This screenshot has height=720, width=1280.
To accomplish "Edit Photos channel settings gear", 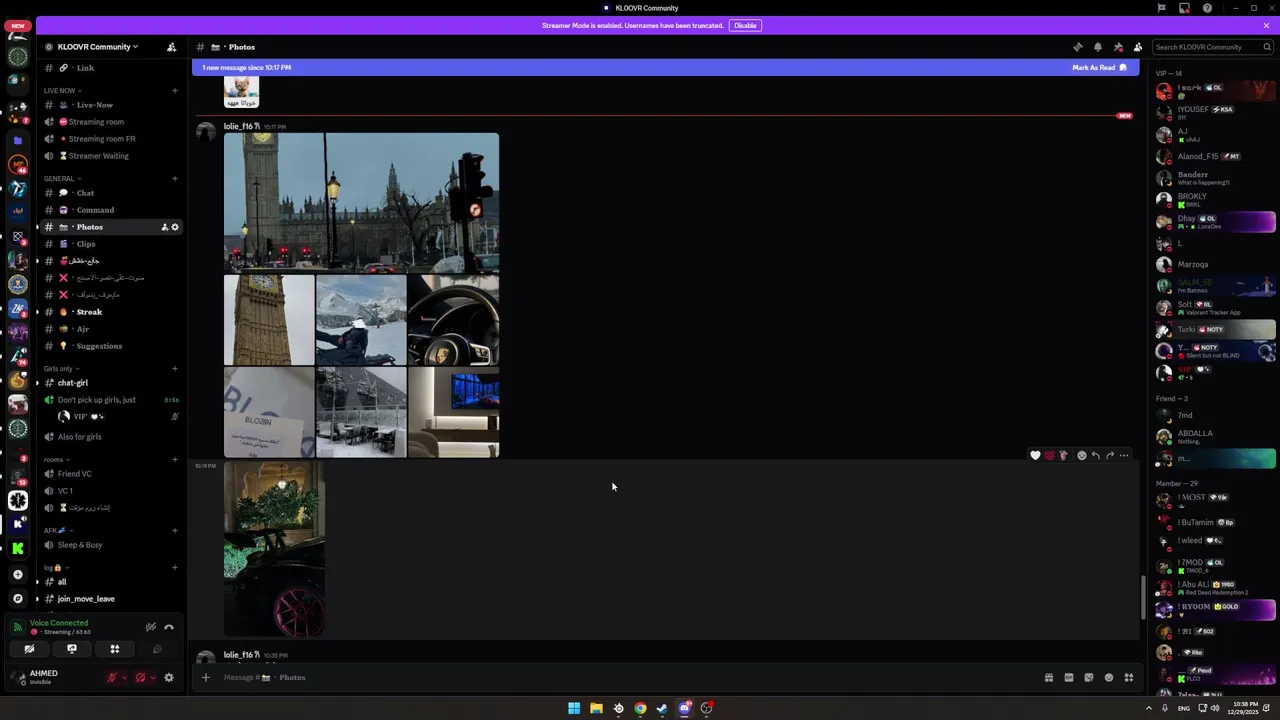I will (x=175, y=227).
